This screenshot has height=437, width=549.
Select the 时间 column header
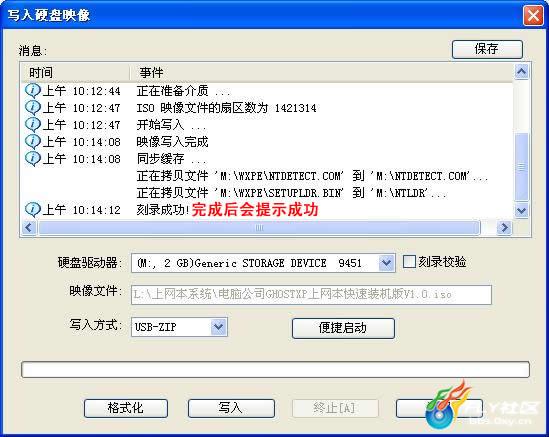[76, 73]
